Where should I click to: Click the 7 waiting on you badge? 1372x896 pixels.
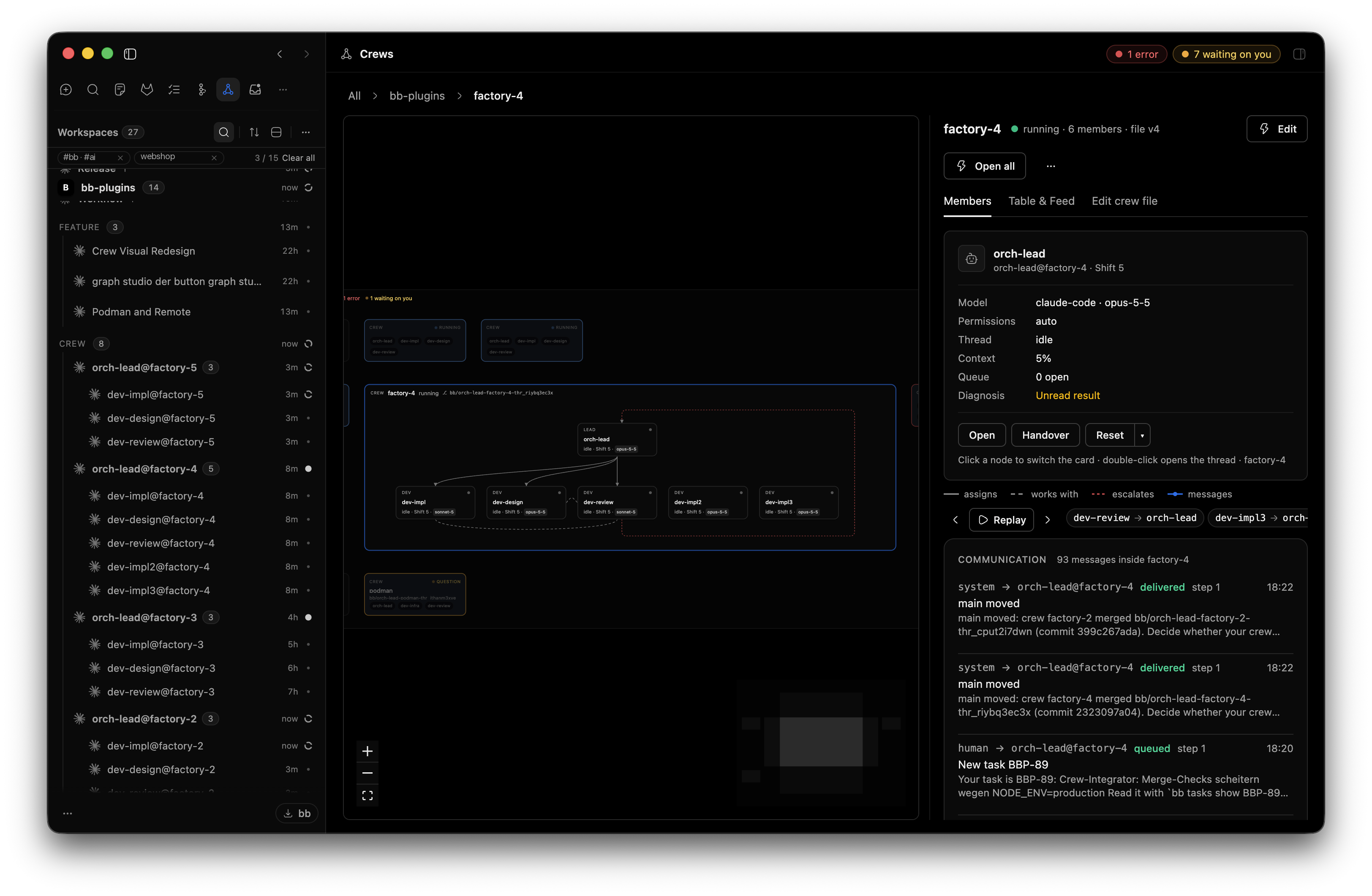[1226, 54]
